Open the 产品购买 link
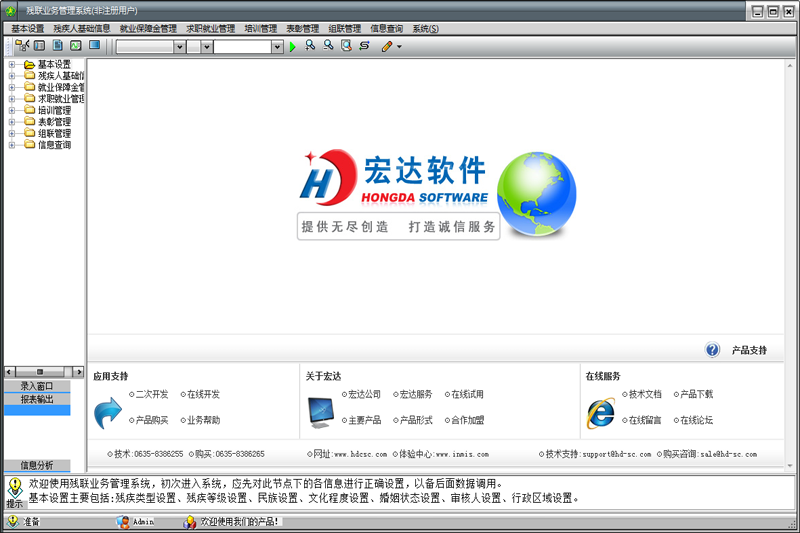The width and height of the screenshot is (800, 533). tap(152, 420)
